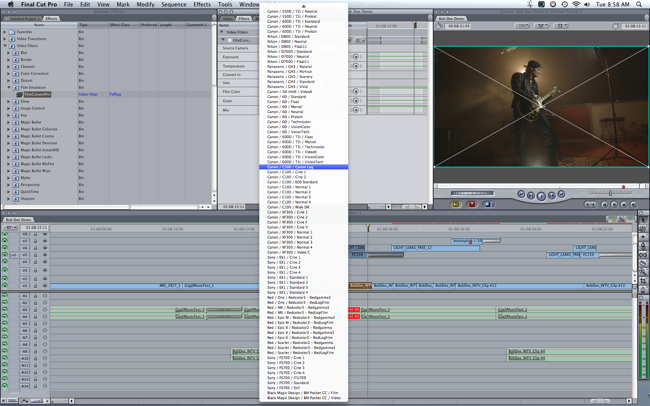The image size is (650, 406).
Task: Toggle auto select on track A5
Action: [x=44, y=323]
